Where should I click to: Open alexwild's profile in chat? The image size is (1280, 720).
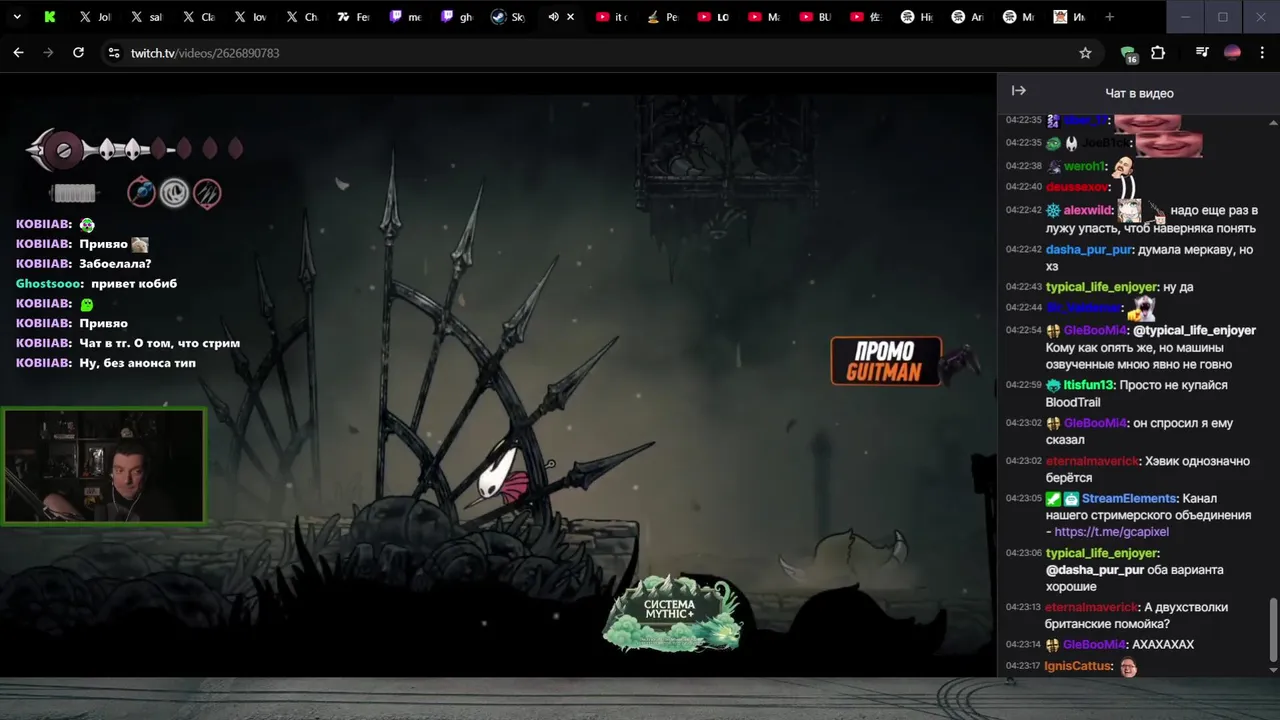point(1088,211)
